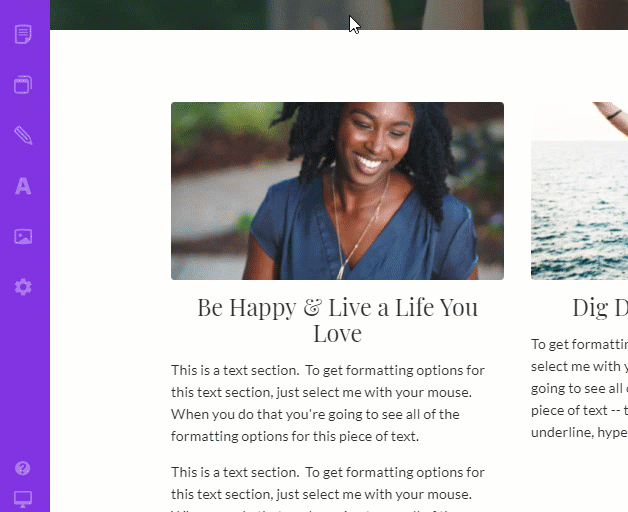Click the header banner image at top

point(339,14)
